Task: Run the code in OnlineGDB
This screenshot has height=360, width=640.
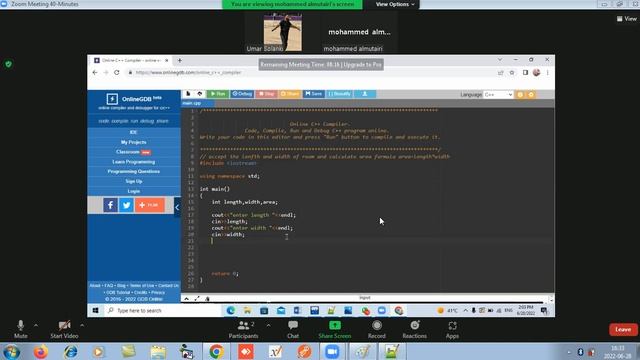Action: click(218, 94)
